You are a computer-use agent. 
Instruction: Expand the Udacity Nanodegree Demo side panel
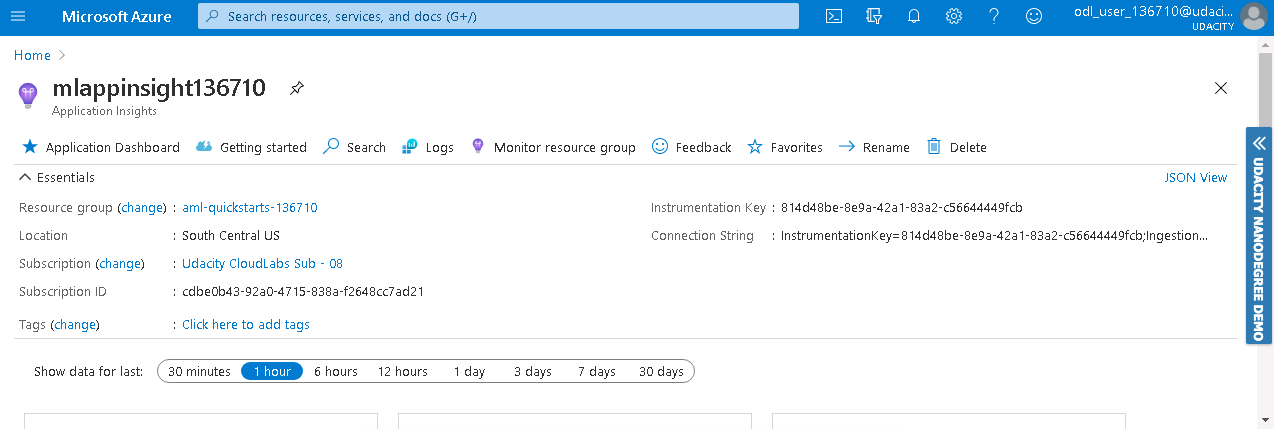pyautogui.click(x=1258, y=235)
